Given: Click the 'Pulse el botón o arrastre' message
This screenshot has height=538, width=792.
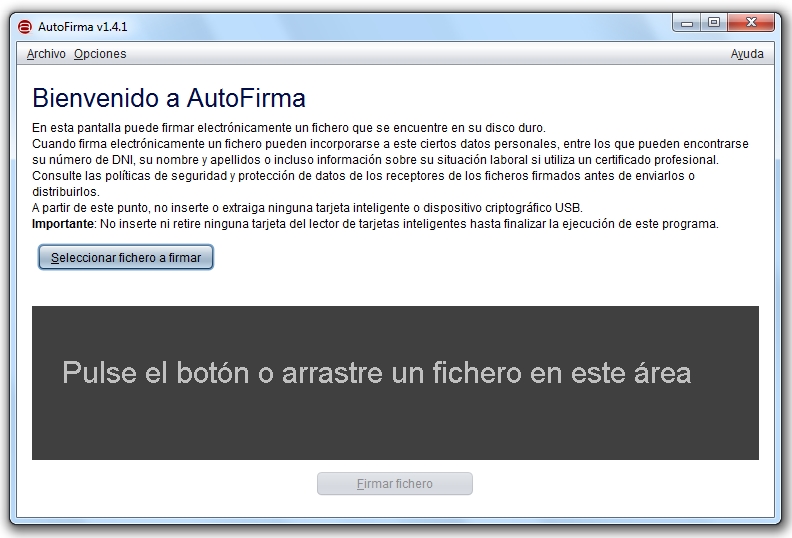Looking at the screenshot, I should point(376,373).
